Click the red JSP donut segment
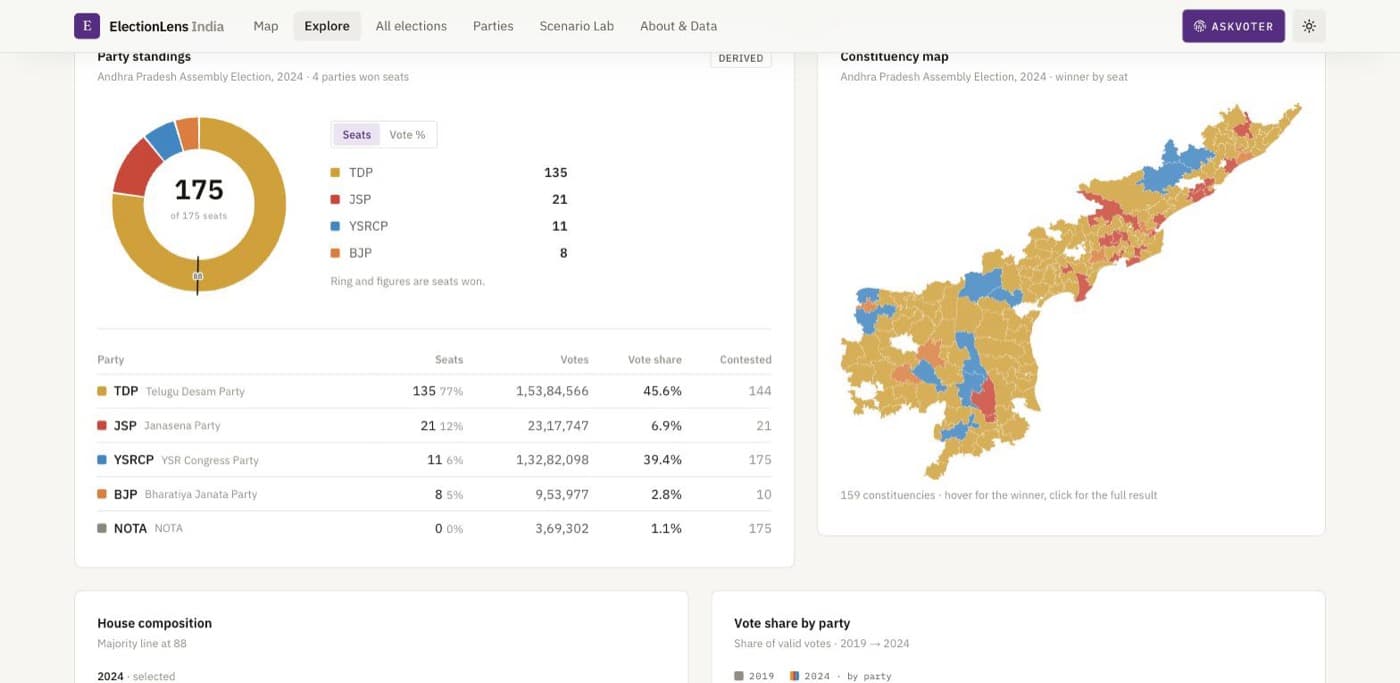 [137, 167]
